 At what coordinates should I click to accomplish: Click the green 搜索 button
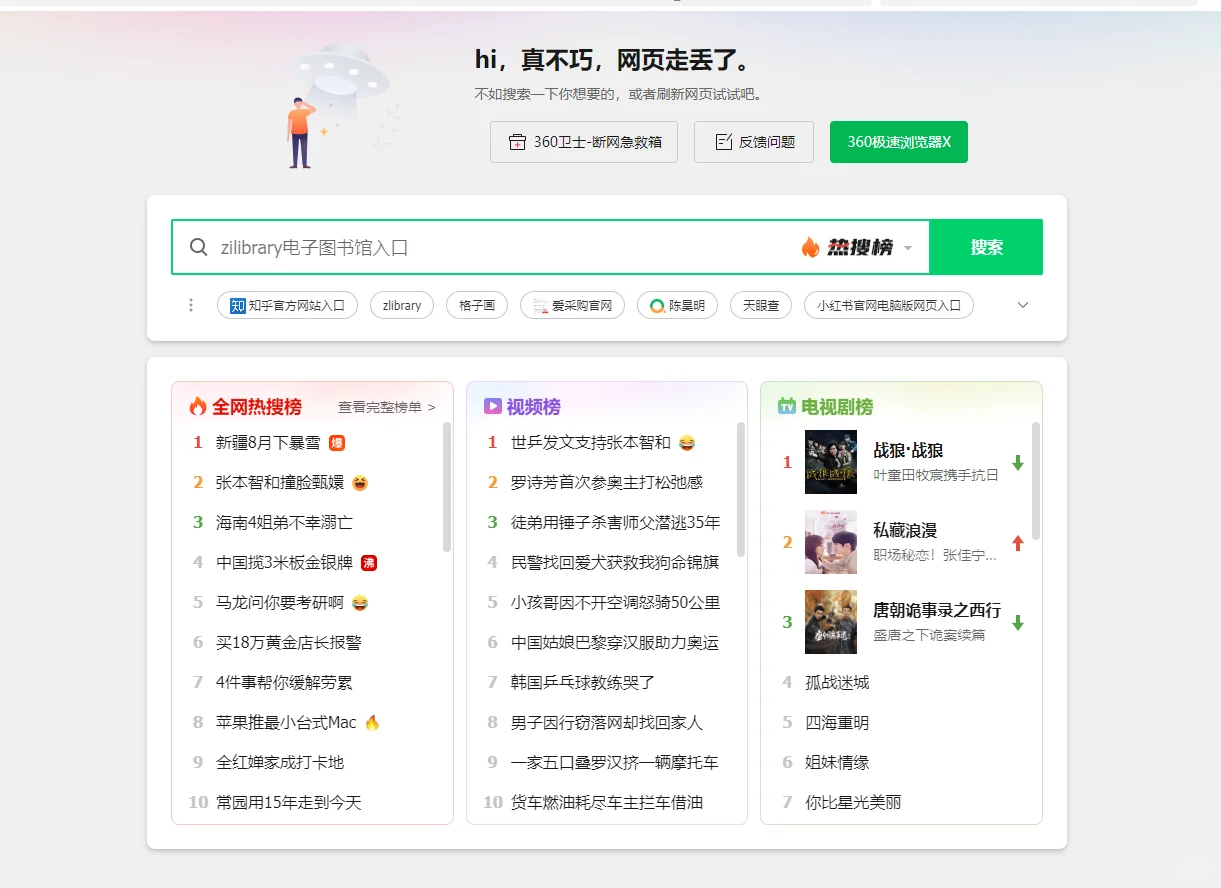986,247
